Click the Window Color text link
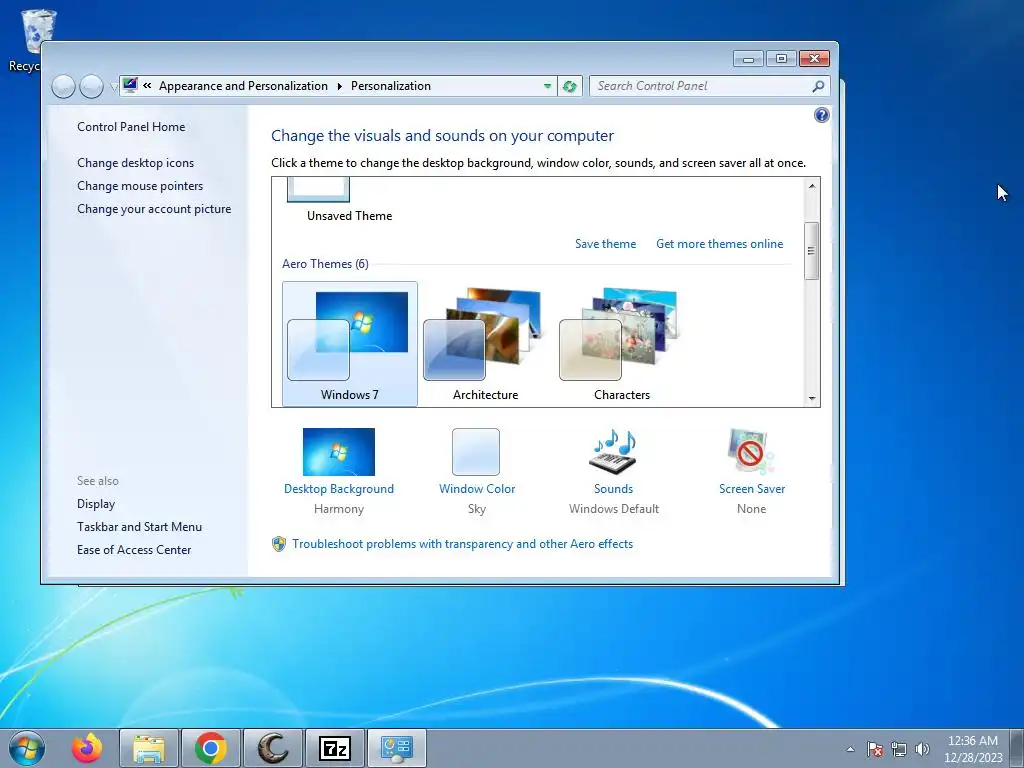This screenshot has height=768, width=1024. pyautogui.click(x=477, y=488)
